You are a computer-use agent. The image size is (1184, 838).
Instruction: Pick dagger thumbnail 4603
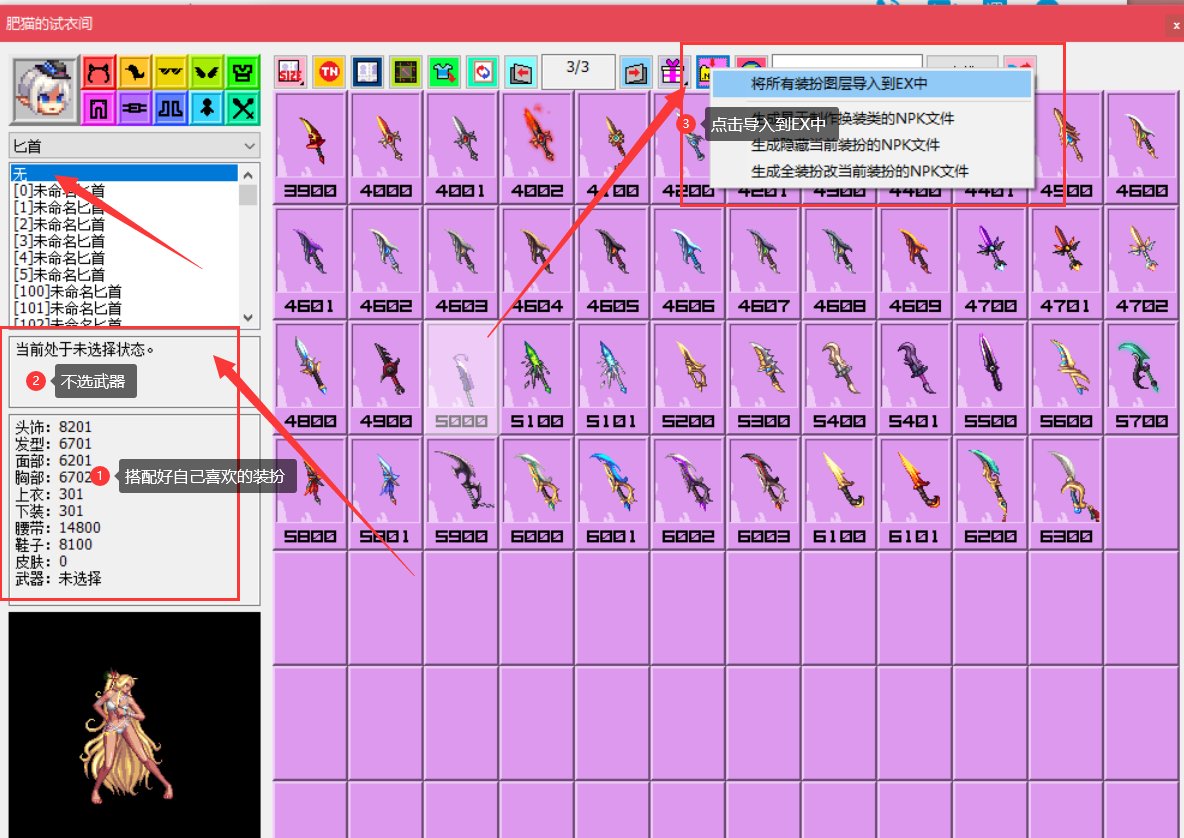point(461,263)
